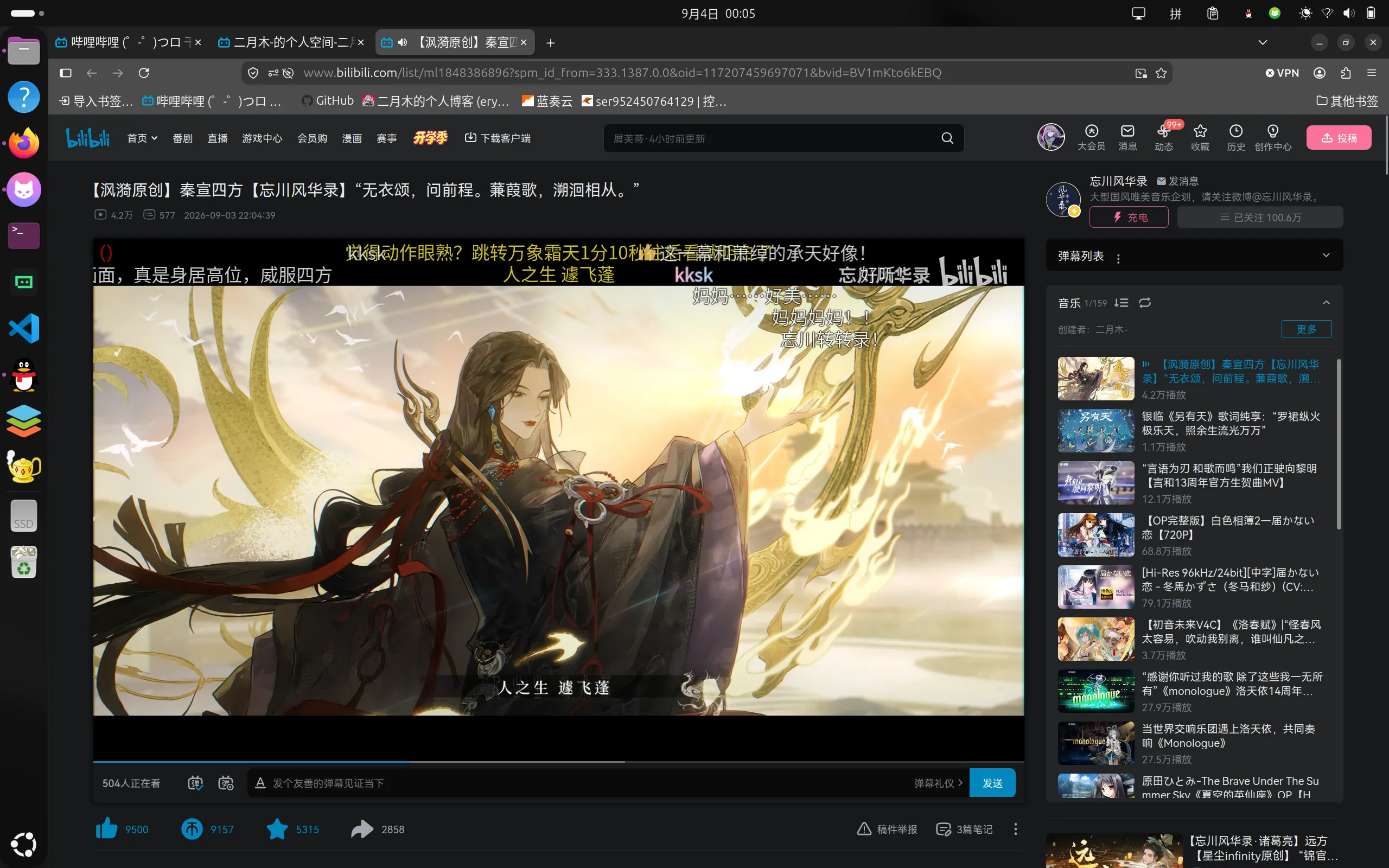Open the Terminal from the dock
The image size is (1389, 868).
tap(23, 235)
